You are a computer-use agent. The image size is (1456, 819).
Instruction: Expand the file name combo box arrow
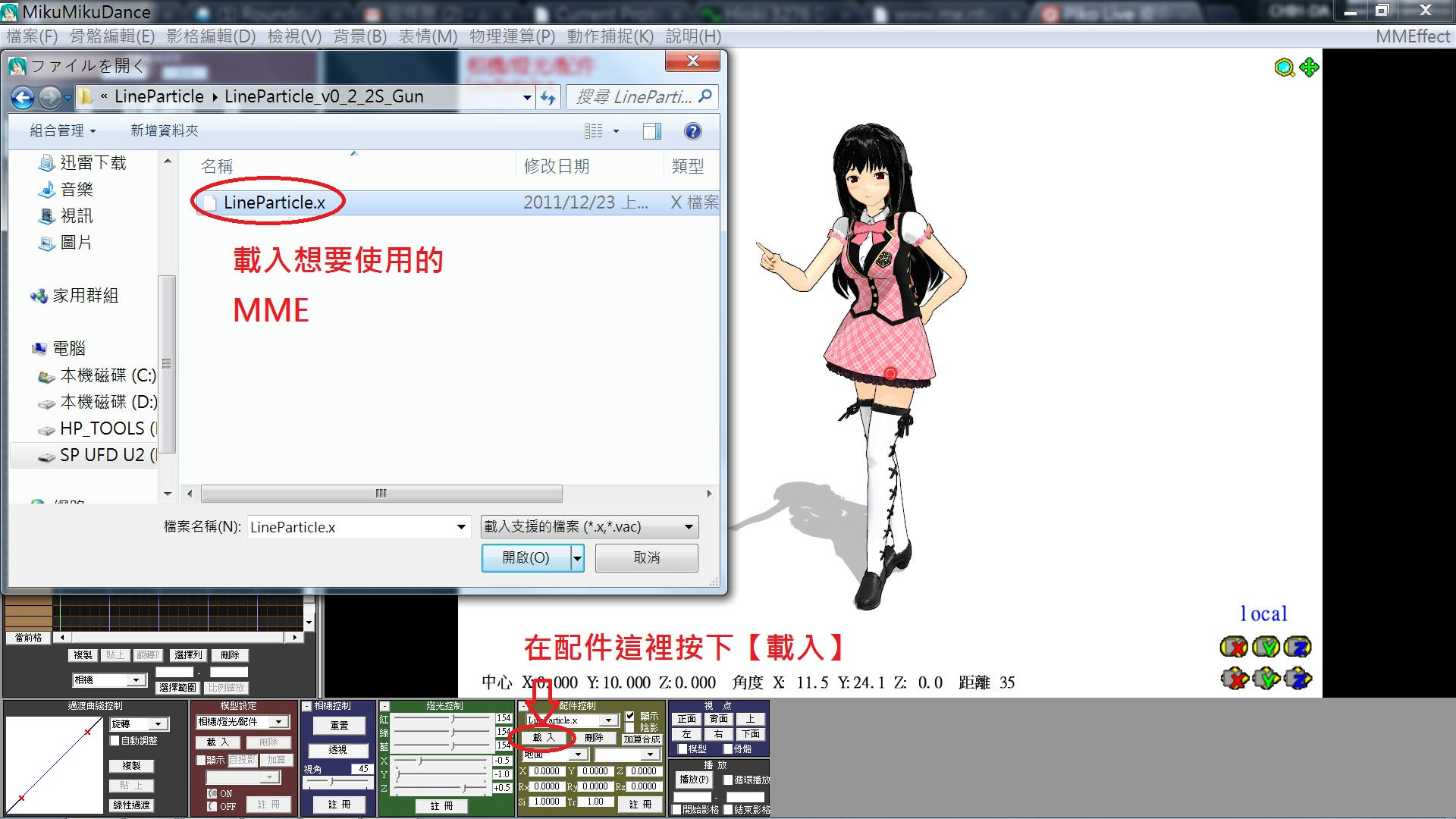click(461, 527)
